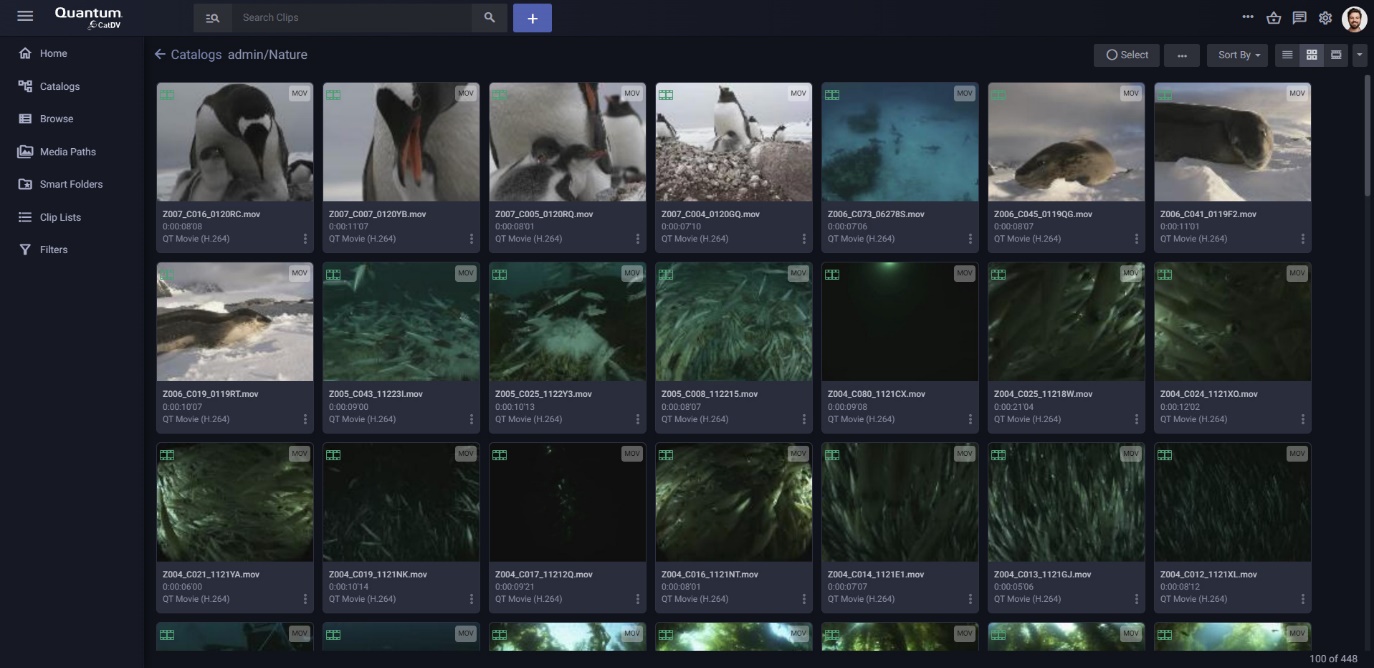Open the top bar more options ellipsis
1374x668 pixels.
pos(1248,17)
